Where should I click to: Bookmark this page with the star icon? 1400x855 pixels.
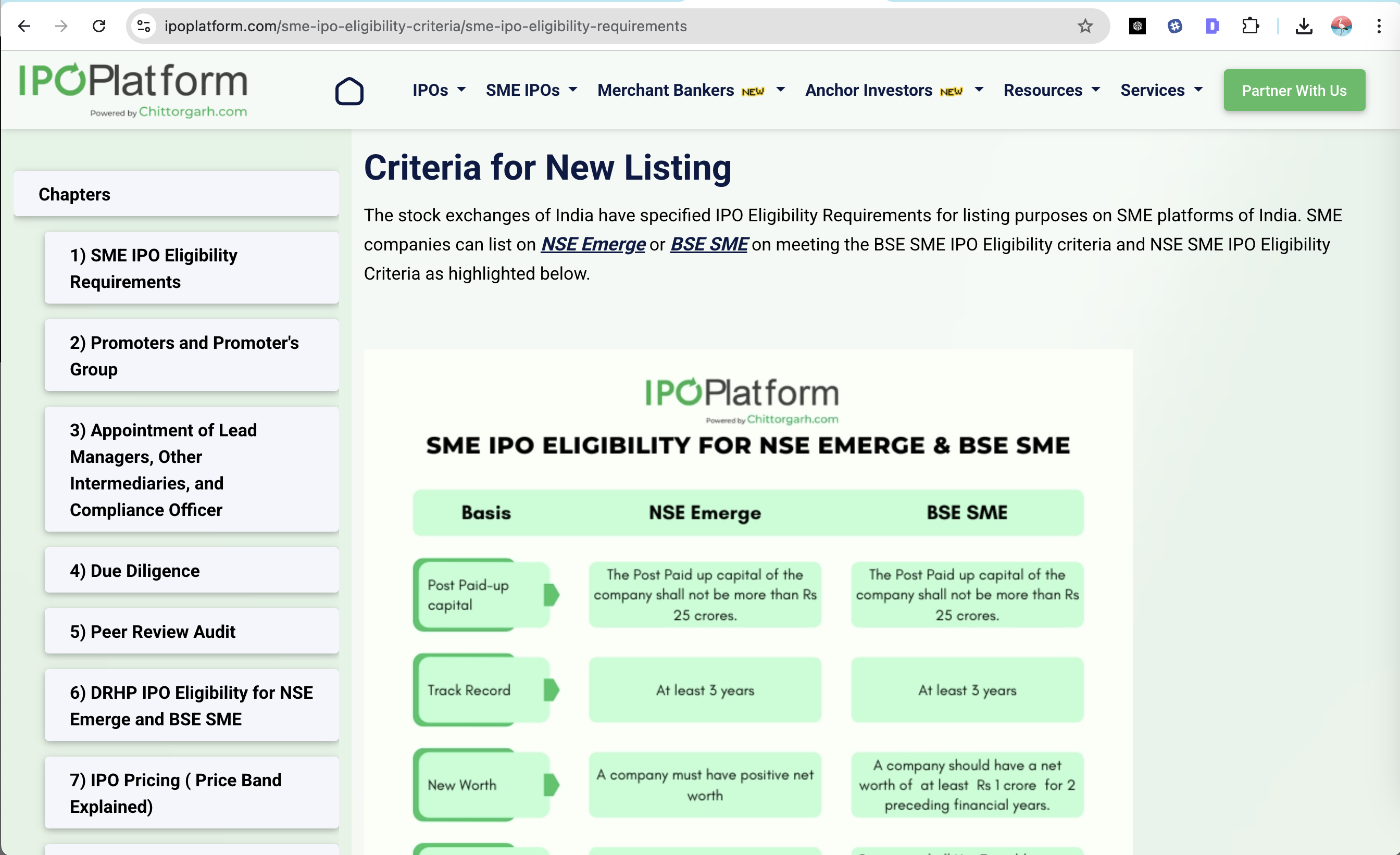(x=1085, y=26)
